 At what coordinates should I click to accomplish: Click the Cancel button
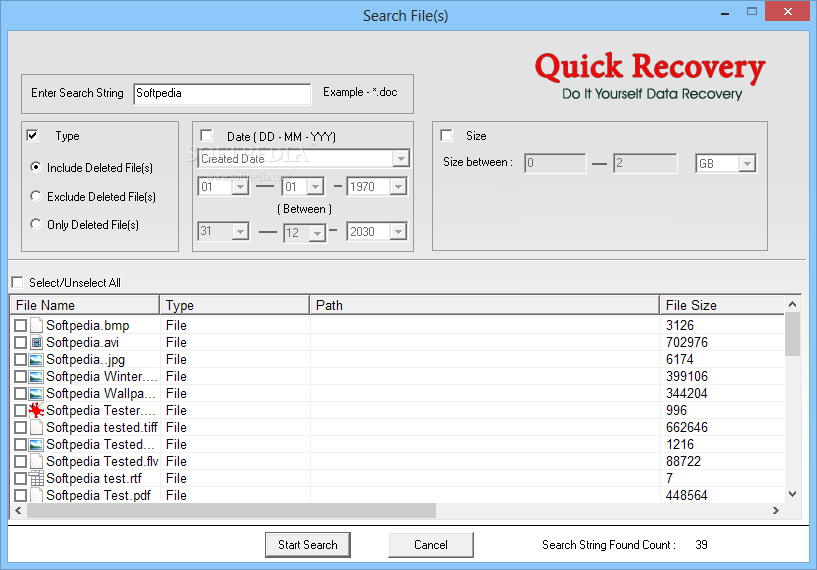tap(431, 544)
